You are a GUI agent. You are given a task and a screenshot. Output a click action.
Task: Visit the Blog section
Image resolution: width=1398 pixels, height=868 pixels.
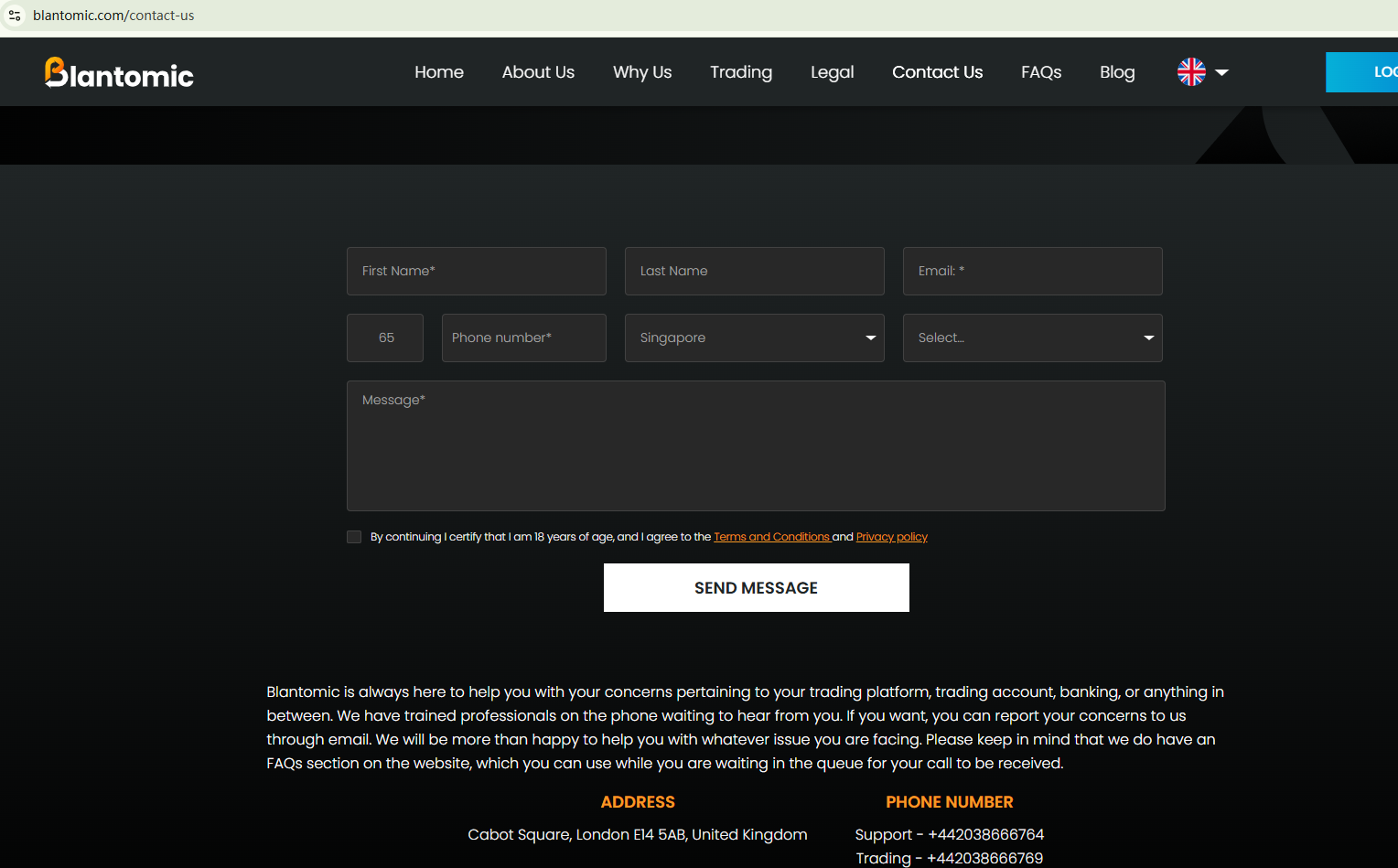pos(1117,72)
